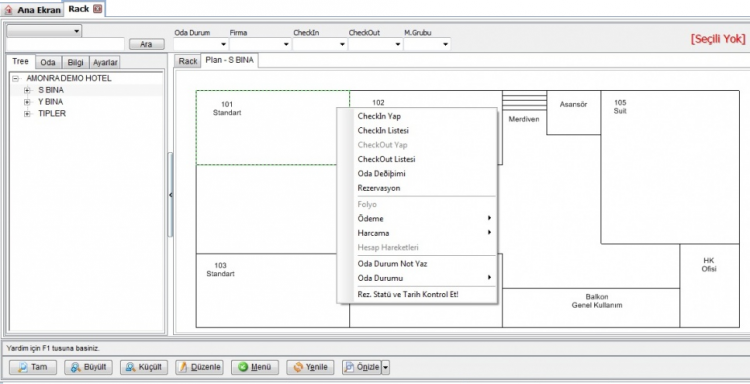The image size is (750, 384).
Task: Open the Önizle dropdown arrow
Action: (386, 367)
